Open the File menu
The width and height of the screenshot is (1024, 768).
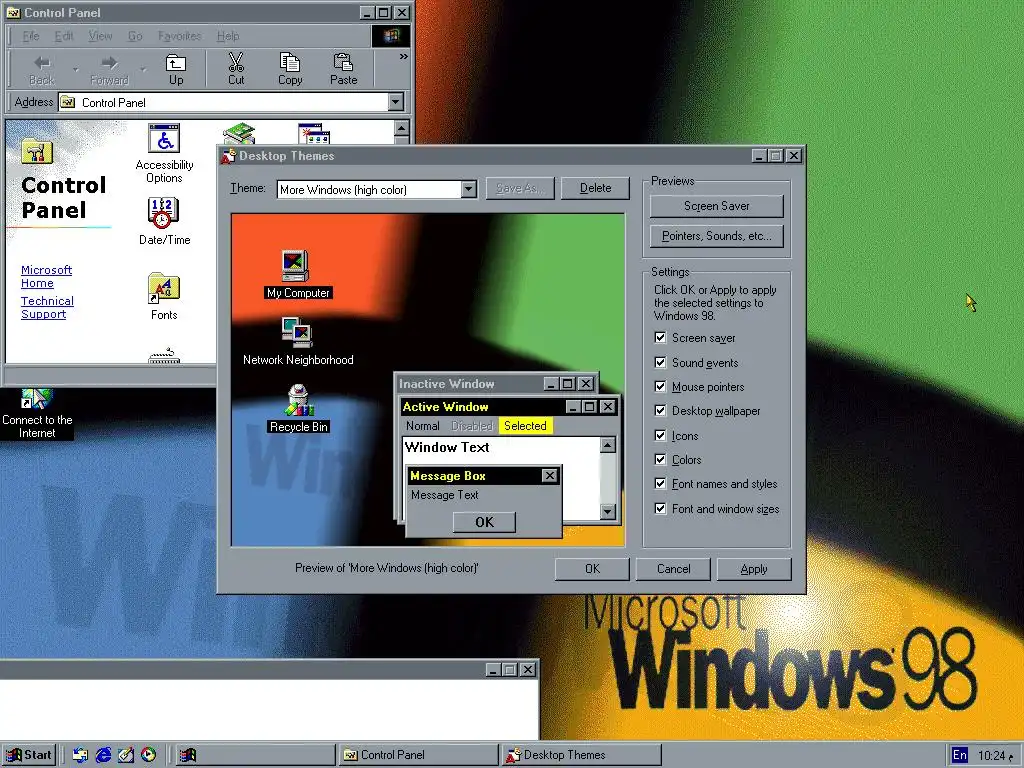point(31,36)
